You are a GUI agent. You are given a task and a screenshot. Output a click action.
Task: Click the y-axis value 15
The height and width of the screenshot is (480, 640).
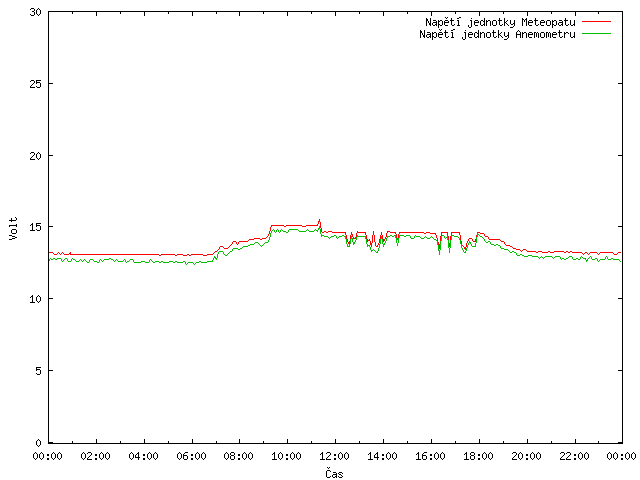click(x=36, y=227)
